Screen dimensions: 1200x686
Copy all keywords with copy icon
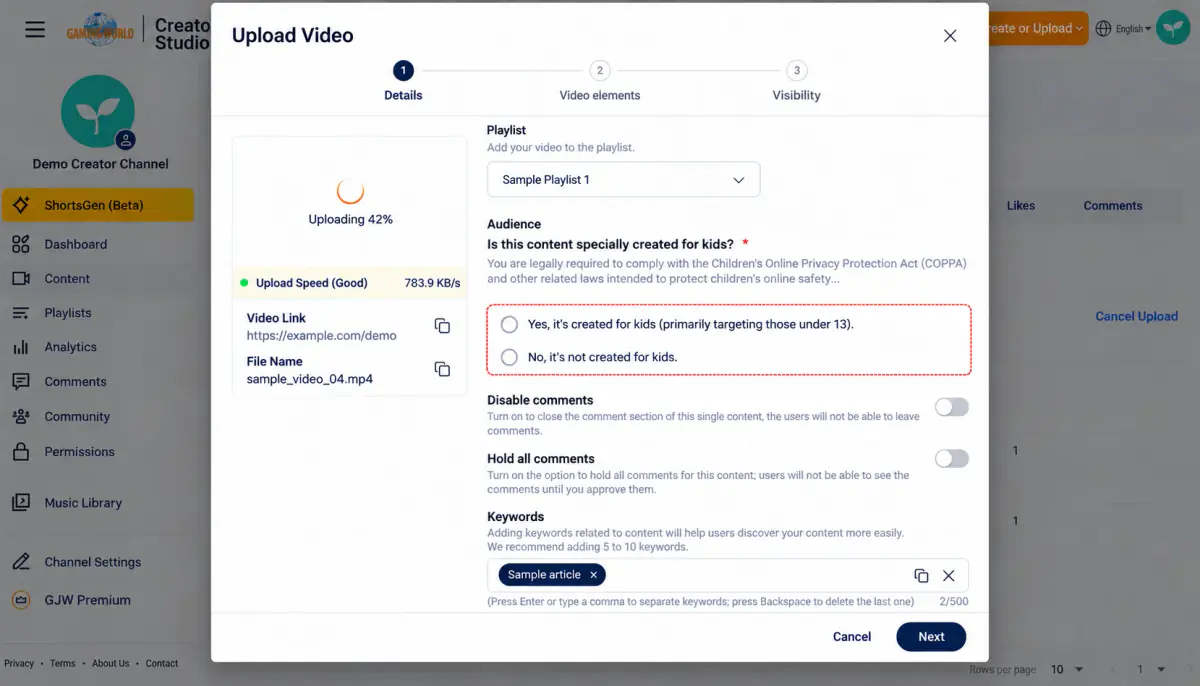coord(921,576)
